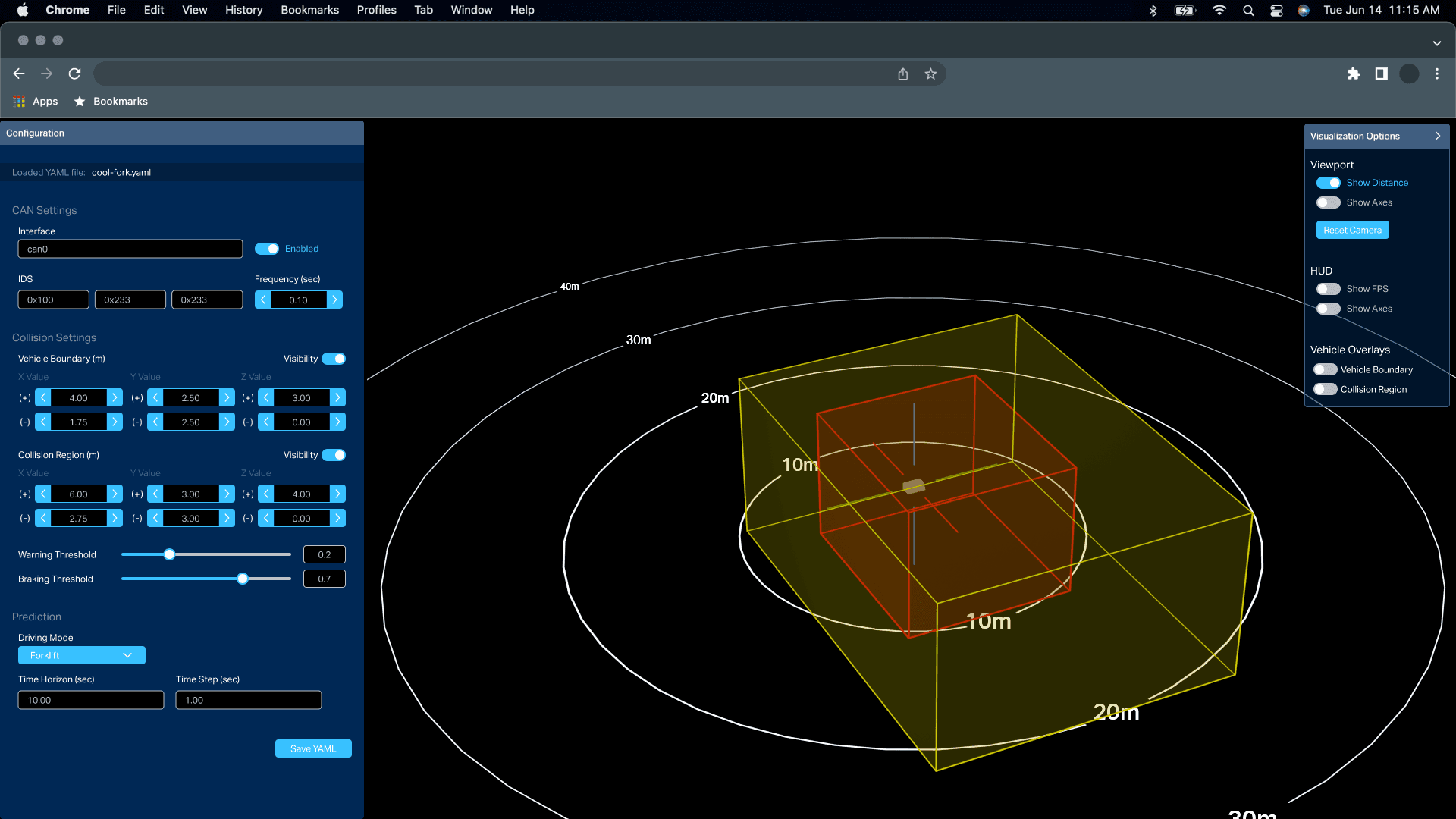The height and width of the screenshot is (819, 1456).
Task: Open the Chrome extensions puzzle icon
Action: (x=1354, y=74)
